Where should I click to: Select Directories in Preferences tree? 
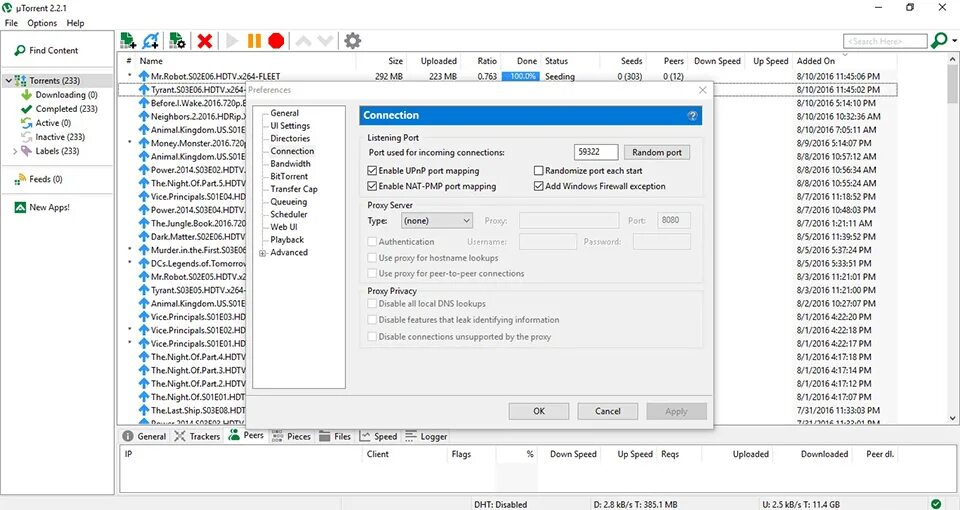tap(290, 138)
